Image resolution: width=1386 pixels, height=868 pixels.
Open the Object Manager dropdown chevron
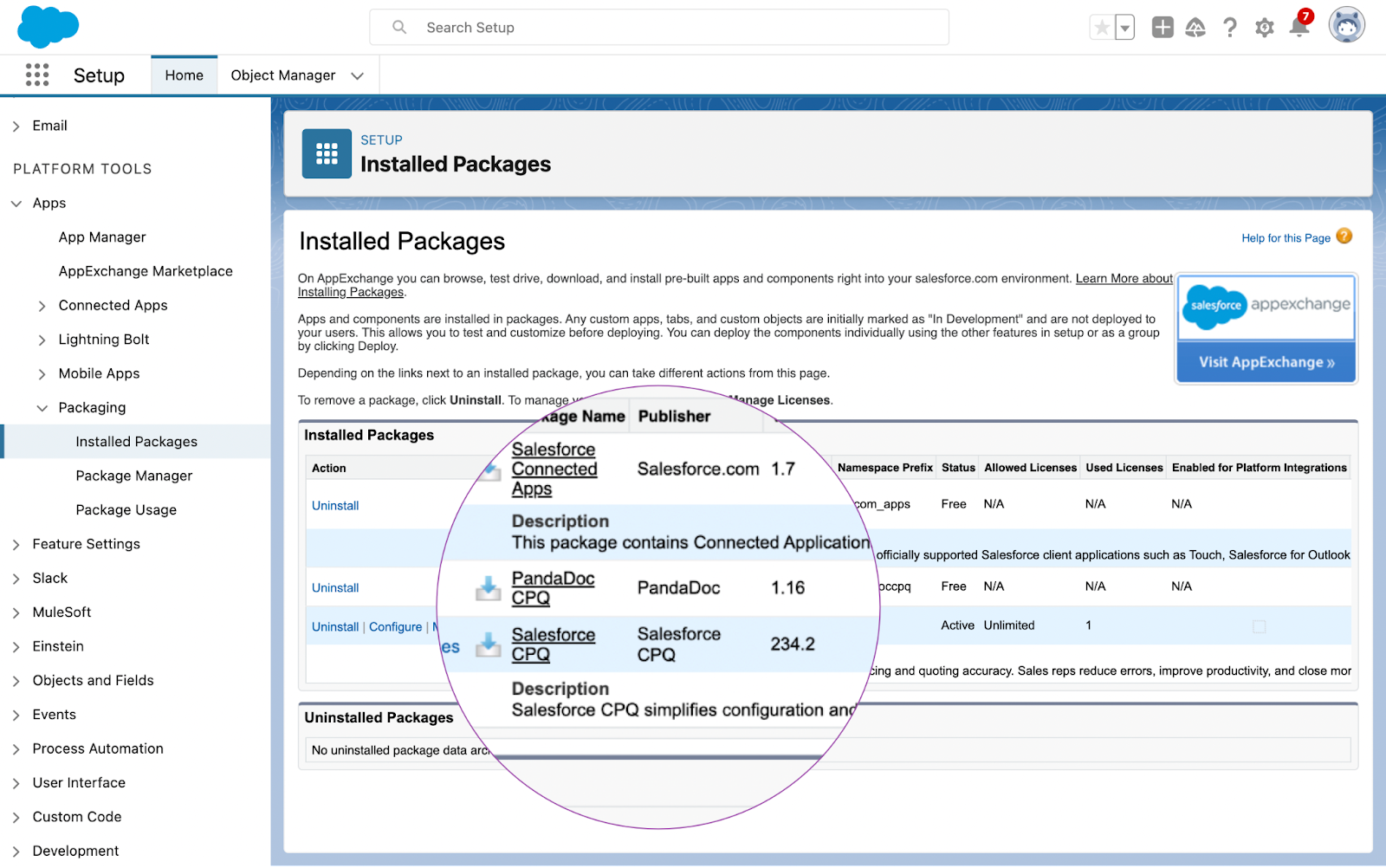357,76
